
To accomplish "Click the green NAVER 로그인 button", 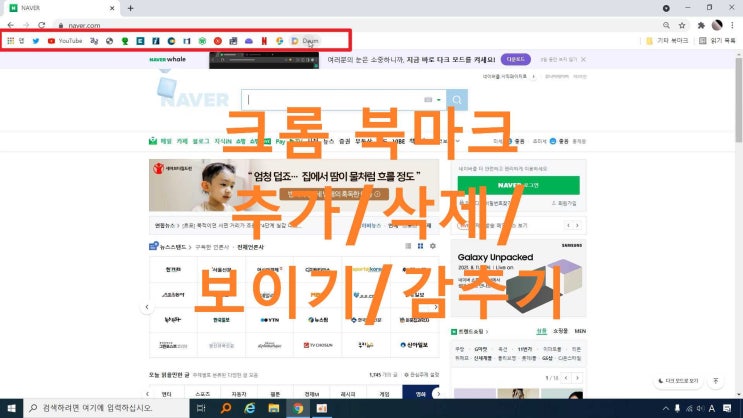I will pyautogui.click(x=518, y=185).
